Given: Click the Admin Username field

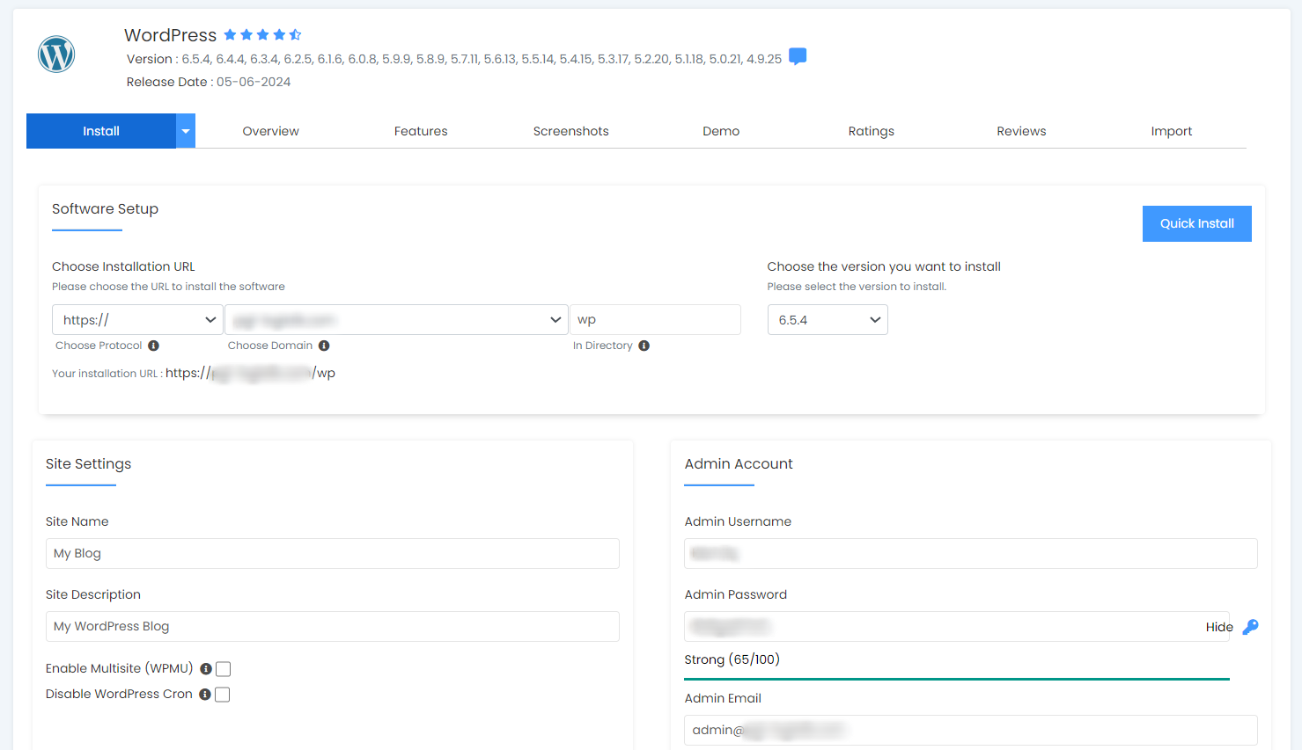Looking at the screenshot, I should click(971, 554).
